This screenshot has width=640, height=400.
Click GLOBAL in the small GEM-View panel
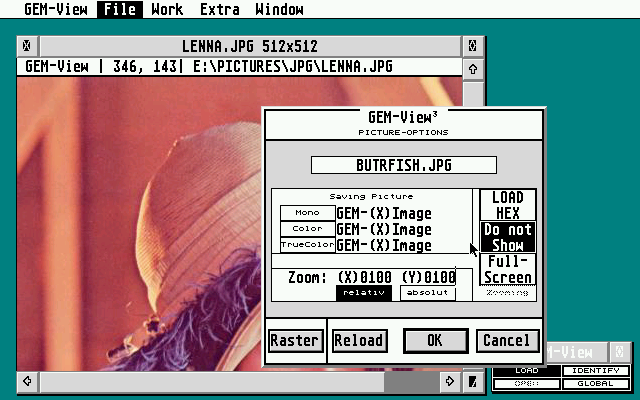596,384
